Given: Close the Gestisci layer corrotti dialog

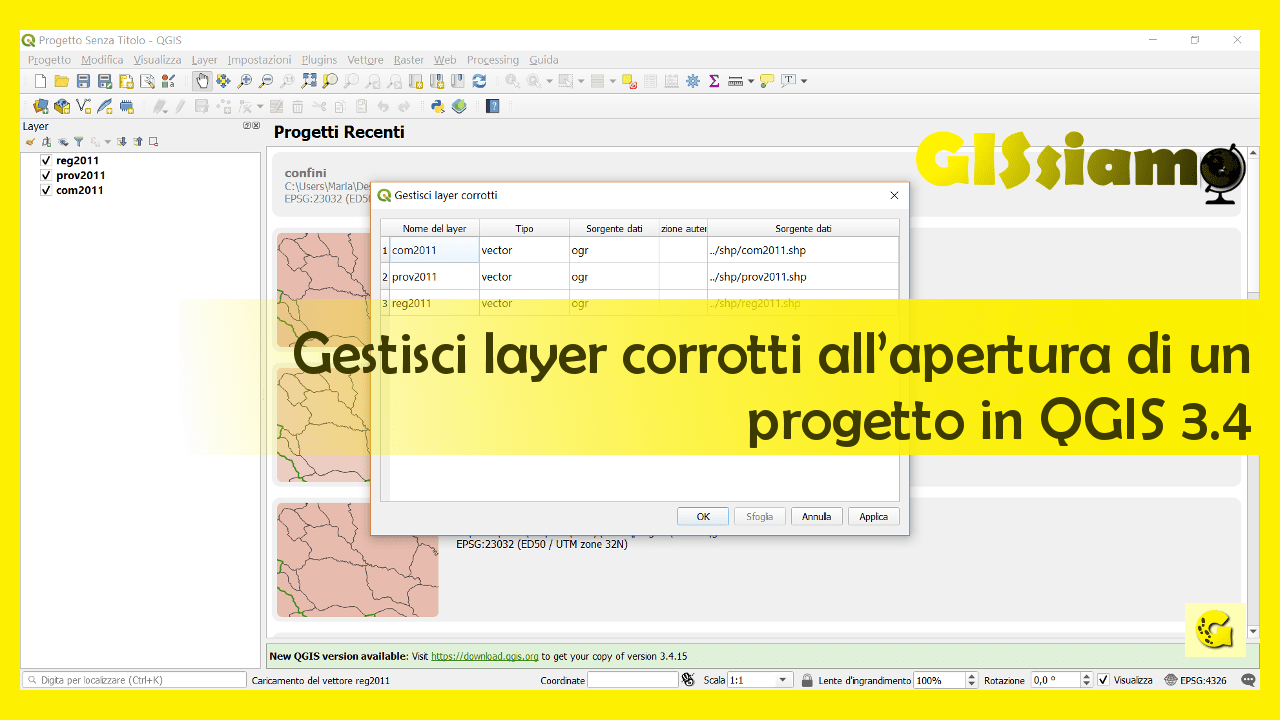Looking at the screenshot, I should 894,195.
